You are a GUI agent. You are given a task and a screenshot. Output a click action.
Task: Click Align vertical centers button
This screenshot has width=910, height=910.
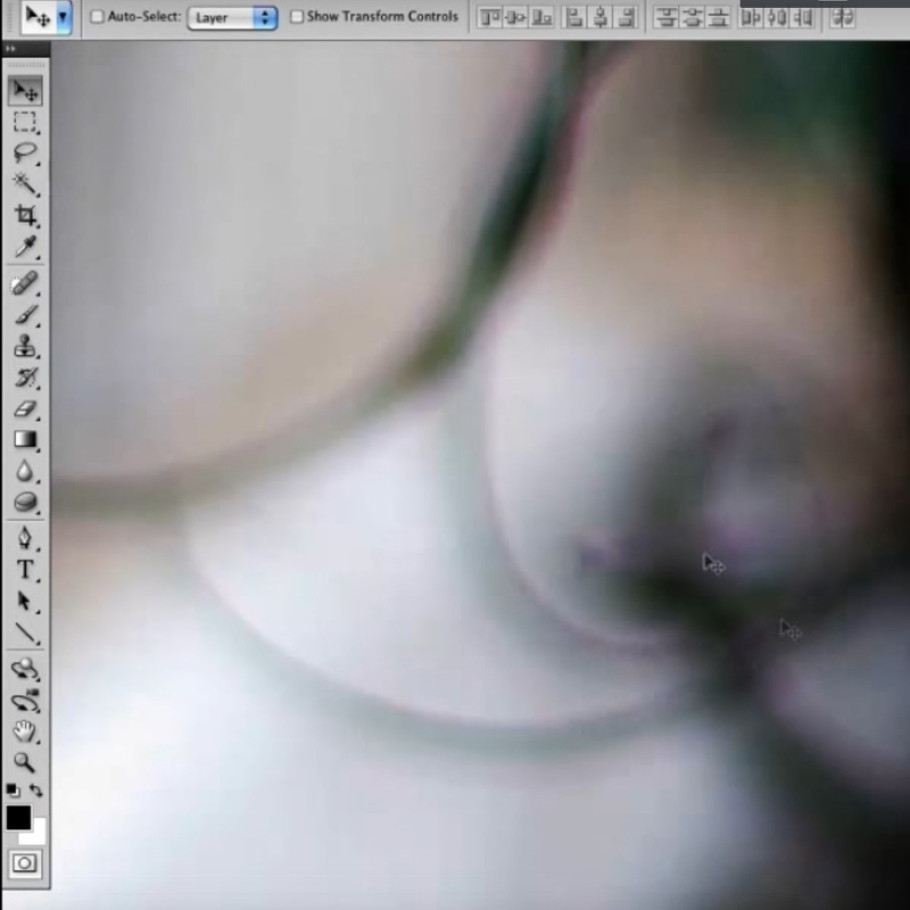515,18
